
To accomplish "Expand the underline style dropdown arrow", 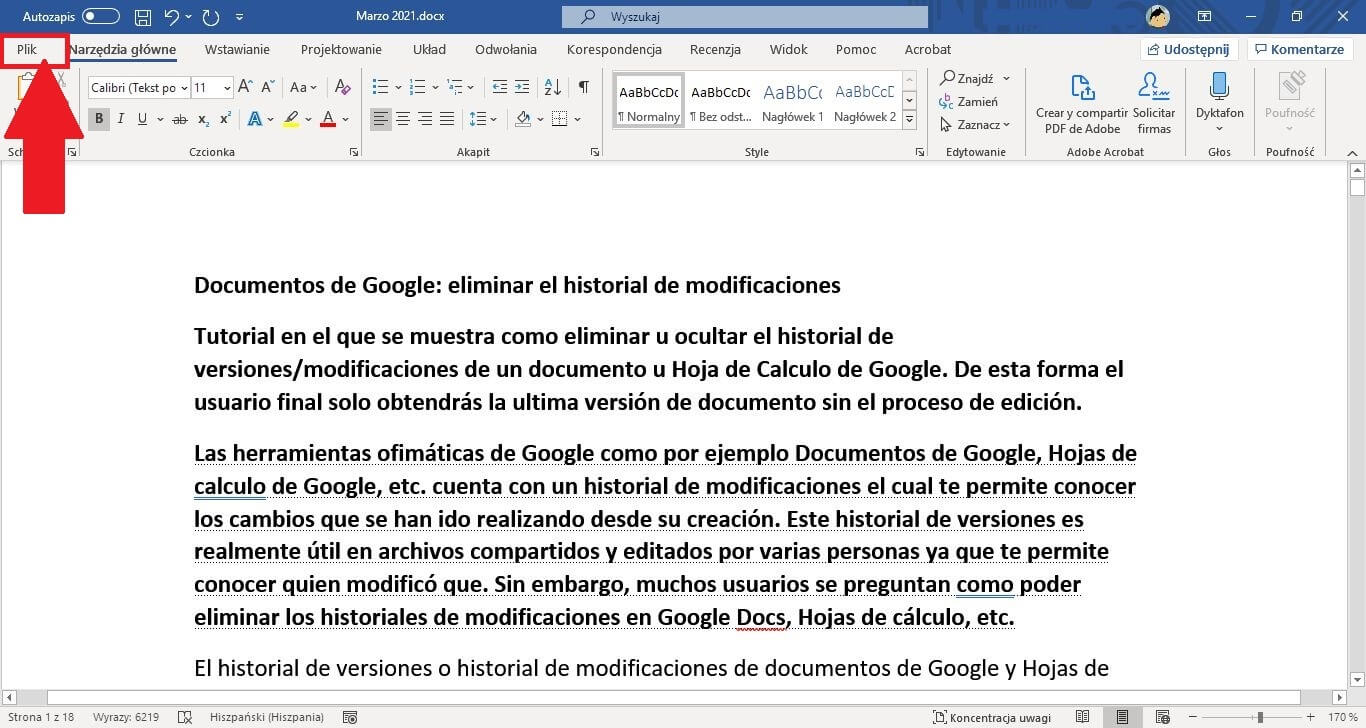I will pyautogui.click(x=159, y=119).
